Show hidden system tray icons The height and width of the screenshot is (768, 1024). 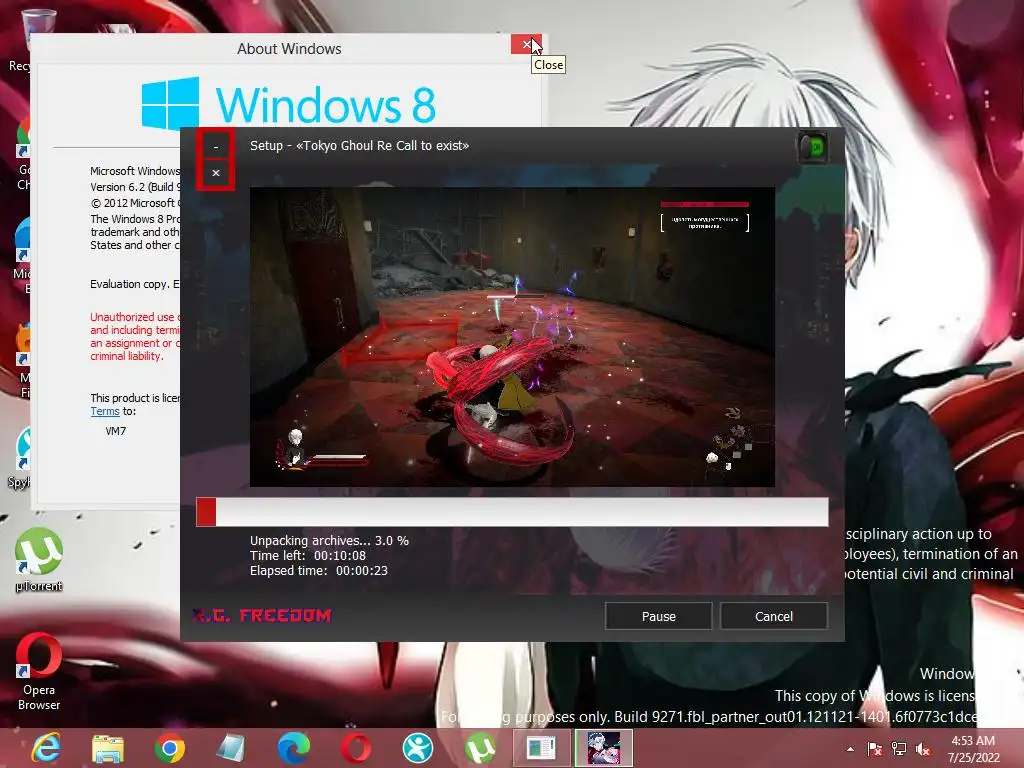[850, 749]
